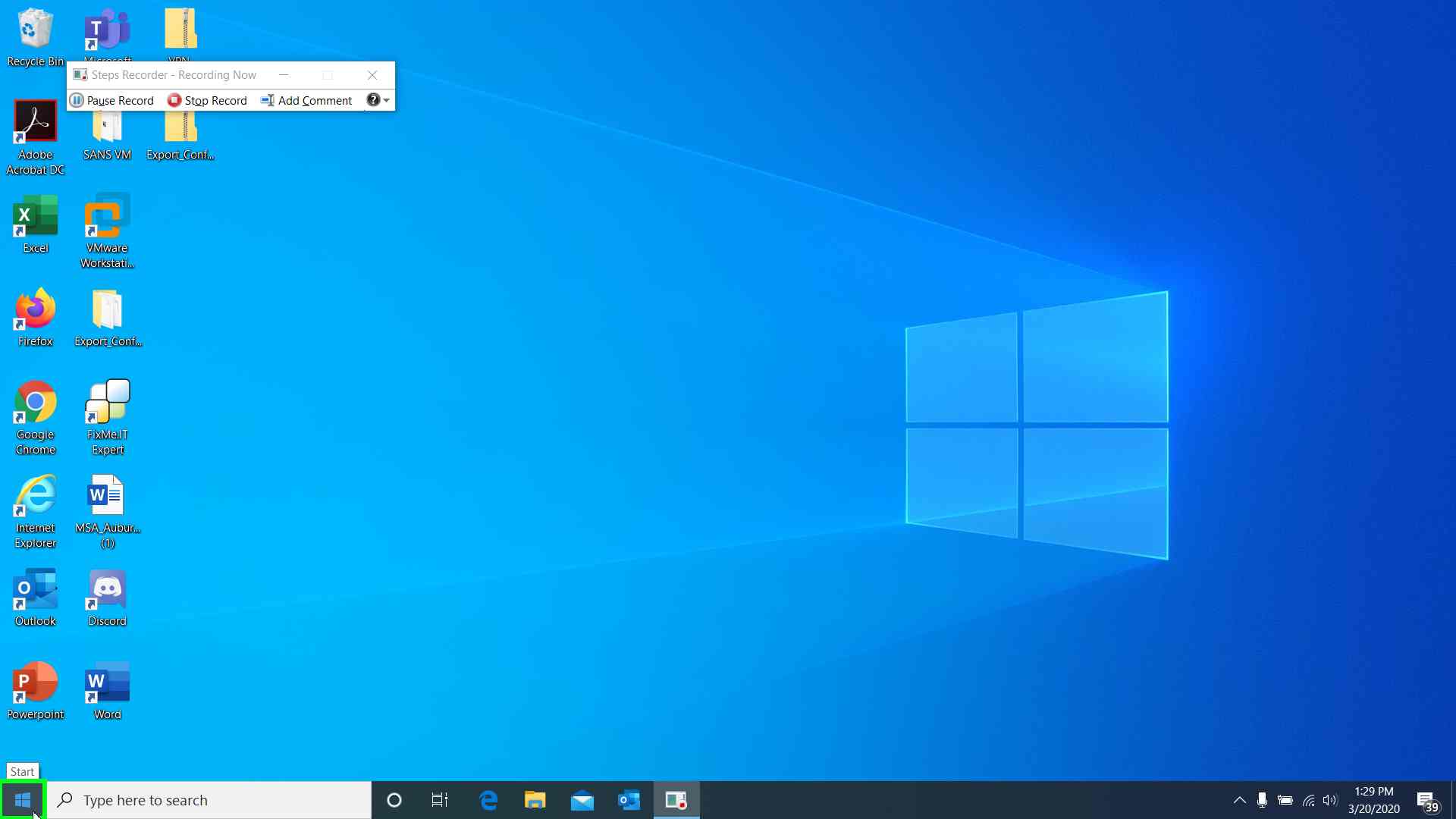The image size is (1456, 819).
Task: Click the Type here to search box
Action: (209, 800)
